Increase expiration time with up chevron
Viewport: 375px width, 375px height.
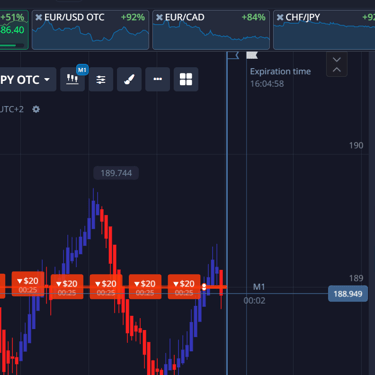[337, 70]
